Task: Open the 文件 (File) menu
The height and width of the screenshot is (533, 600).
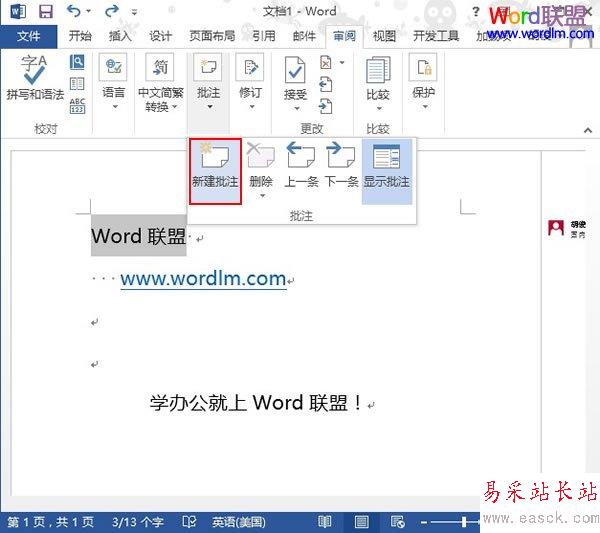Action: tap(28, 36)
